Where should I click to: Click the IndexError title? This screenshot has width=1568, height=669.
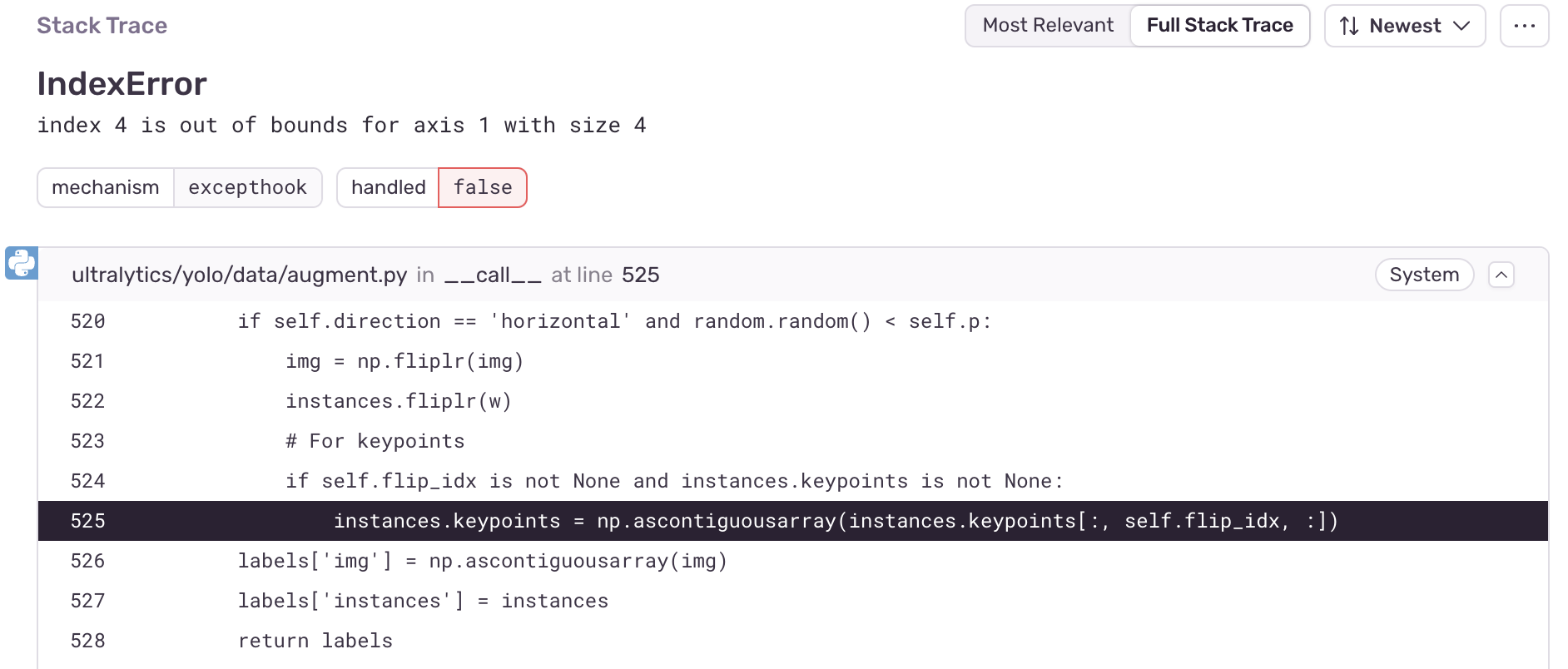(122, 83)
